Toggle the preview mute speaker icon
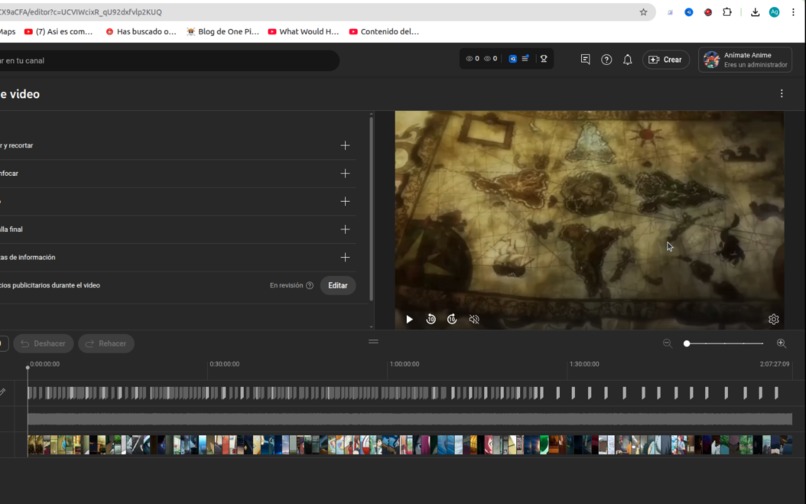 point(474,319)
